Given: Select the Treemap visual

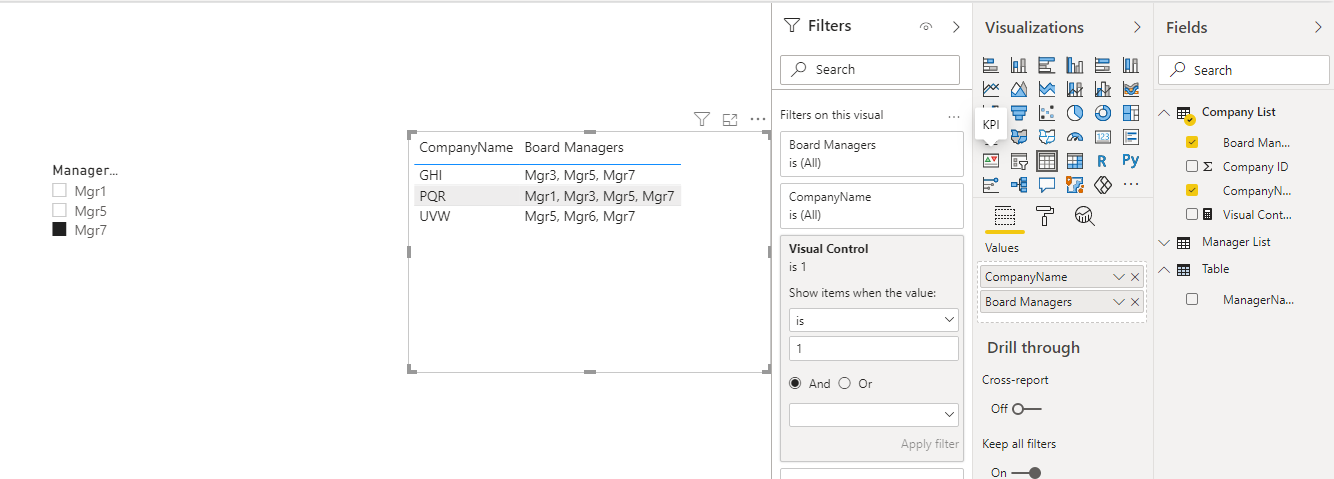Looking at the screenshot, I should point(1131,113).
